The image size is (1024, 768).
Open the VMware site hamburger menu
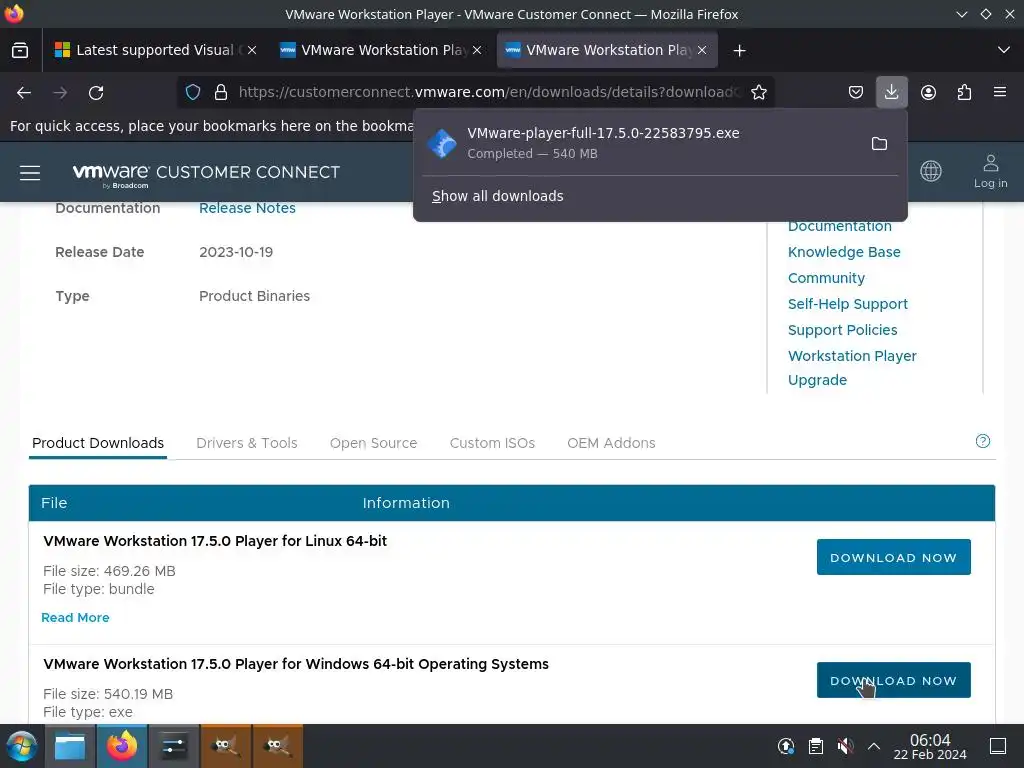[30, 172]
